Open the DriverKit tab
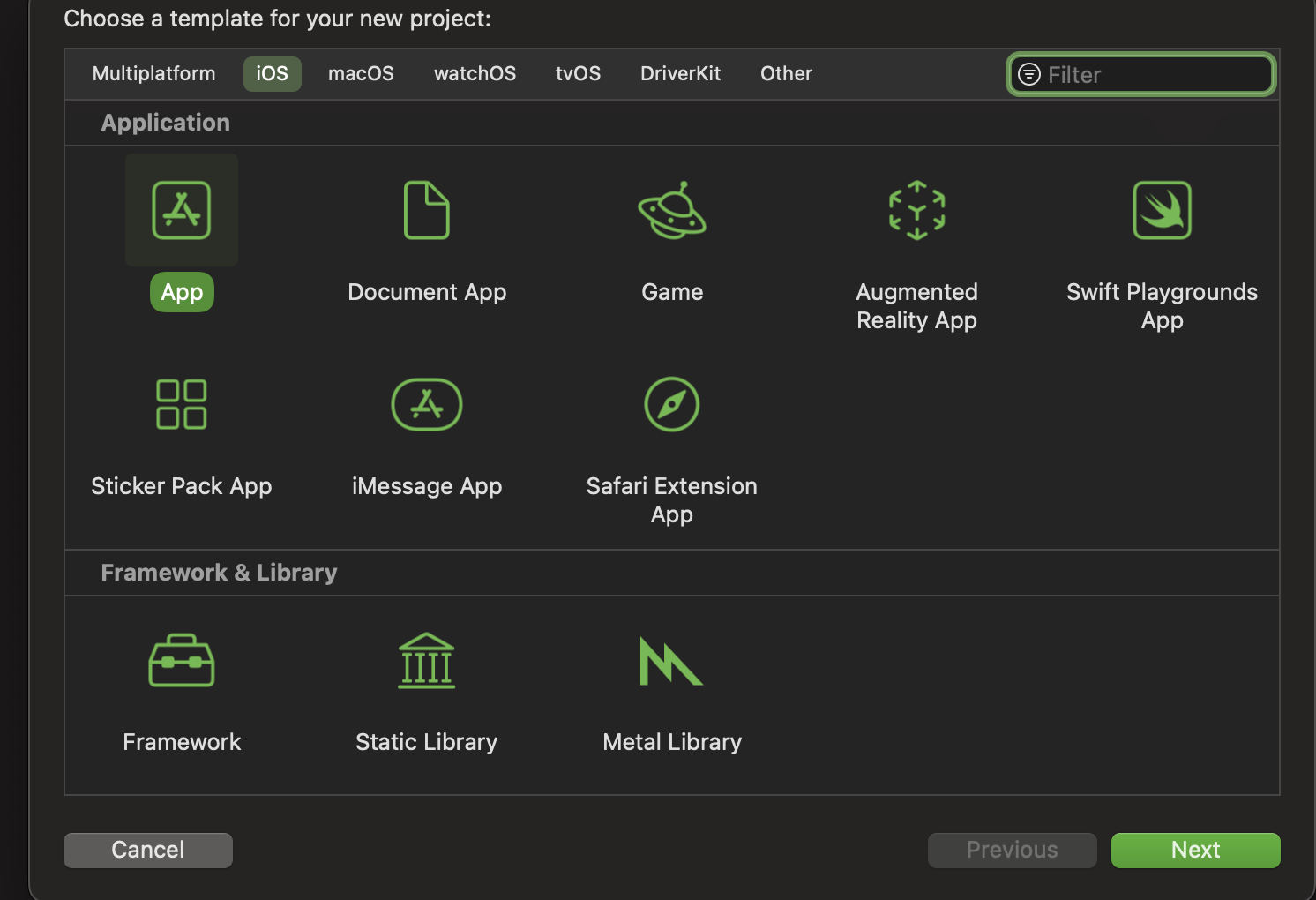Image resolution: width=1316 pixels, height=900 pixels. coord(681,73)
